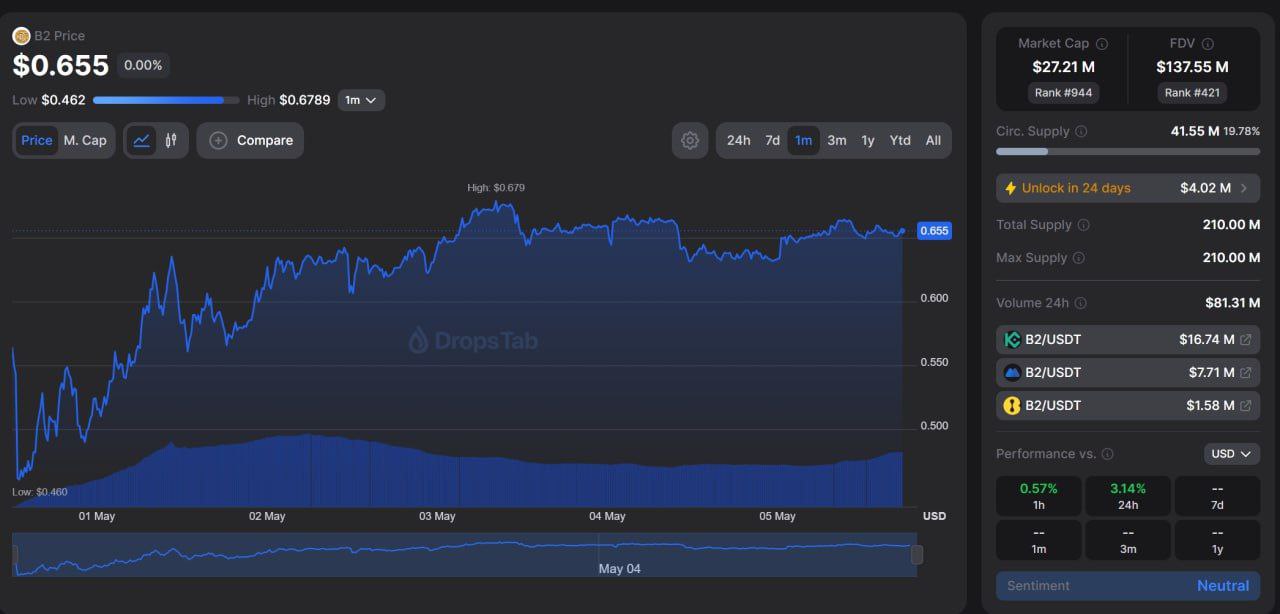Select the 7d timeframe tab
Image resolution: width=1280 pixels, height=614 pixels.
click(x=773, y=141)
